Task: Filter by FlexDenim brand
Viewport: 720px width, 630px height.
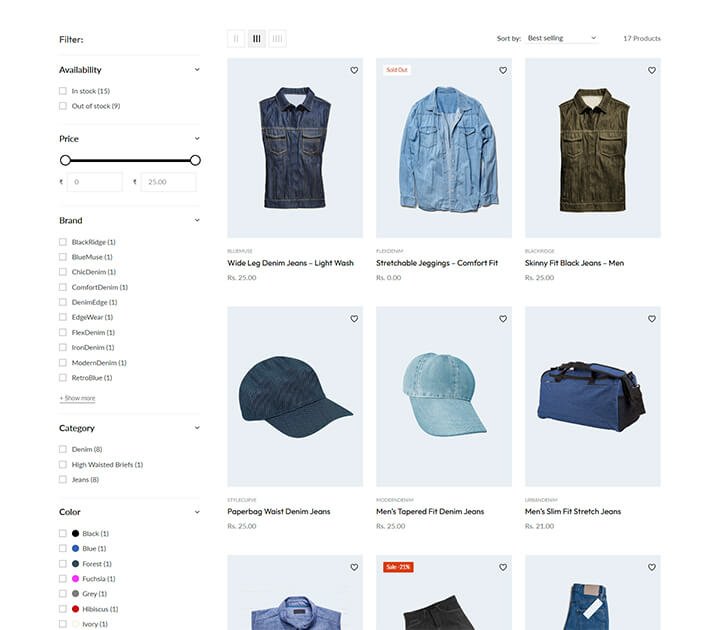Action: coord(63,332)
